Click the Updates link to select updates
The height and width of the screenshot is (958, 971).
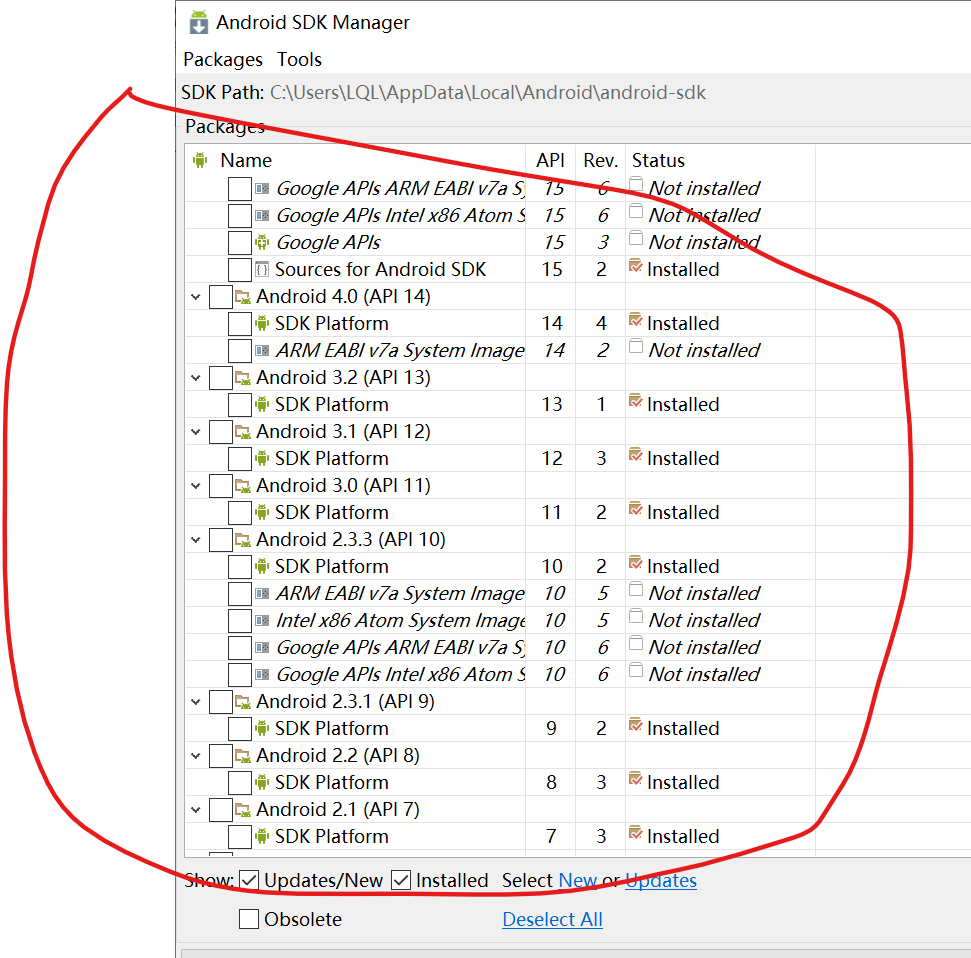661,880
